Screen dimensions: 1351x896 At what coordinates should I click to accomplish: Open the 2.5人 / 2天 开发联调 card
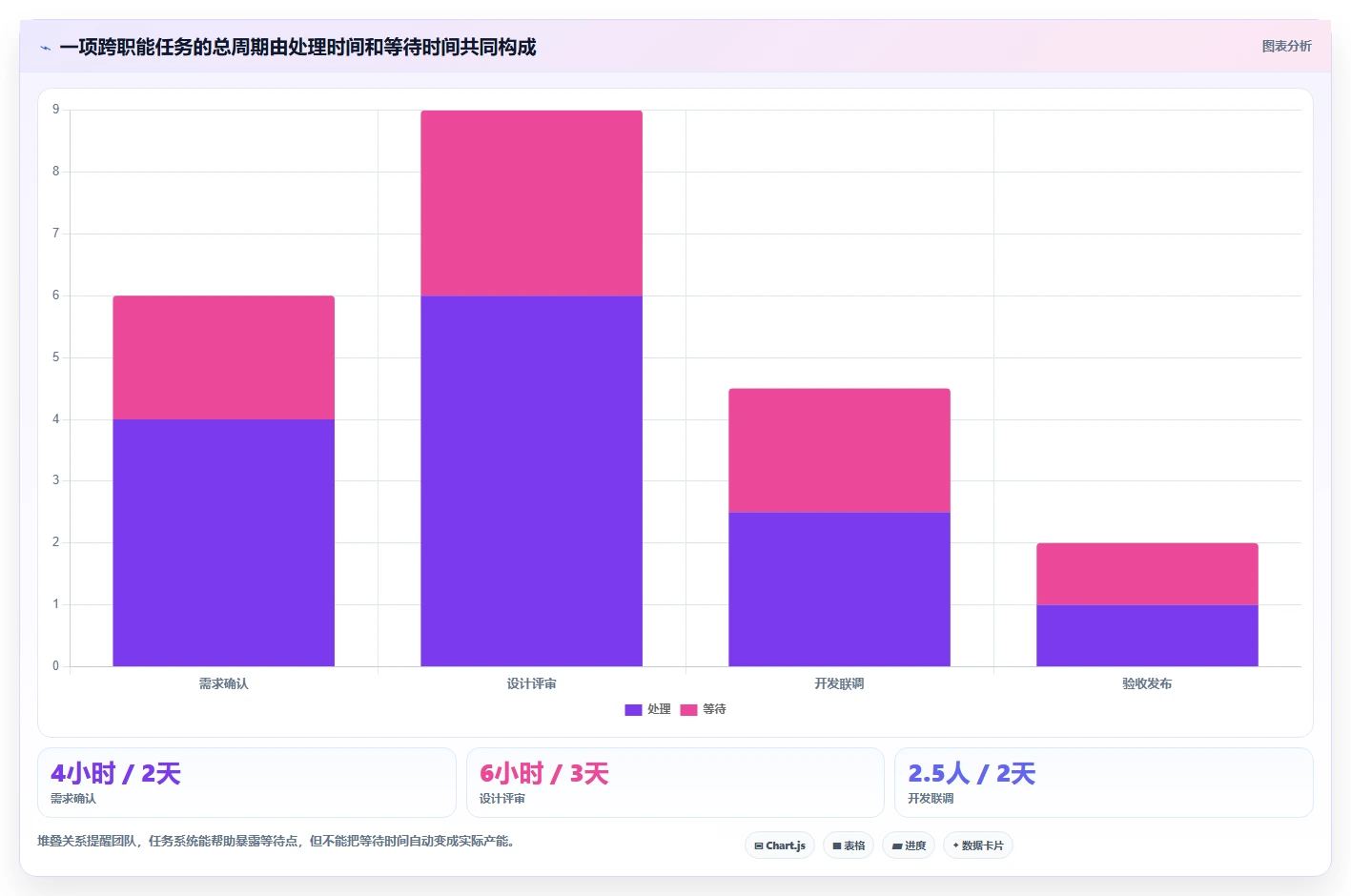(1104, 783)
